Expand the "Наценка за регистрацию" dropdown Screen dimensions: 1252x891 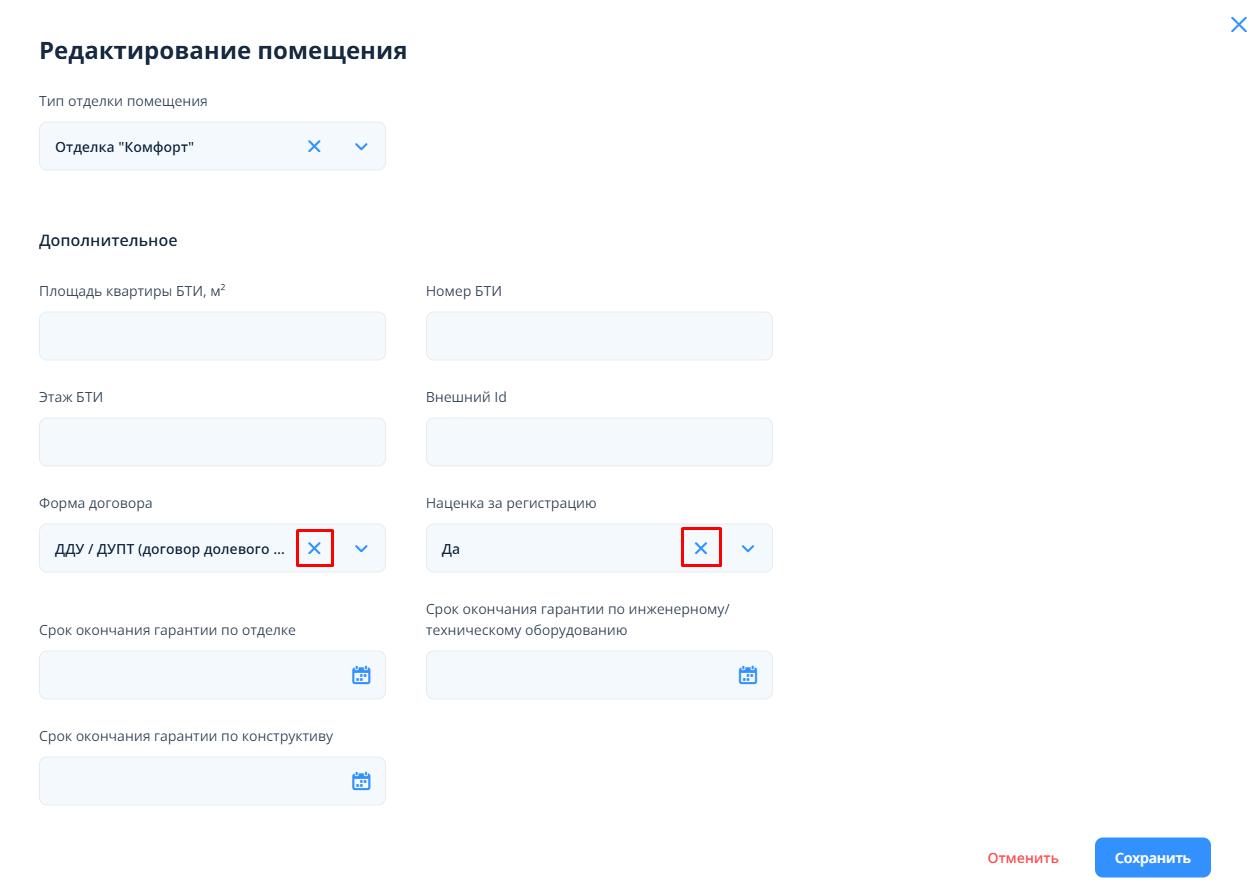point(748,548)
